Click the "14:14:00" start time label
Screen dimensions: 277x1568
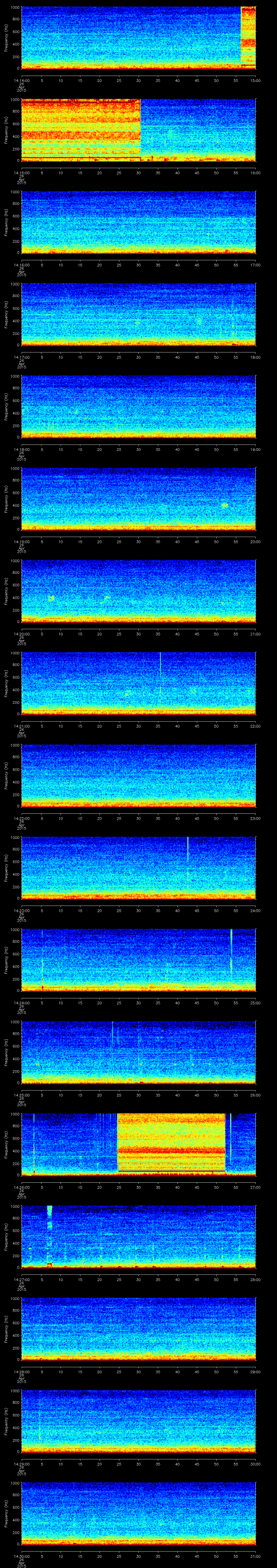(x=21, y=80)
